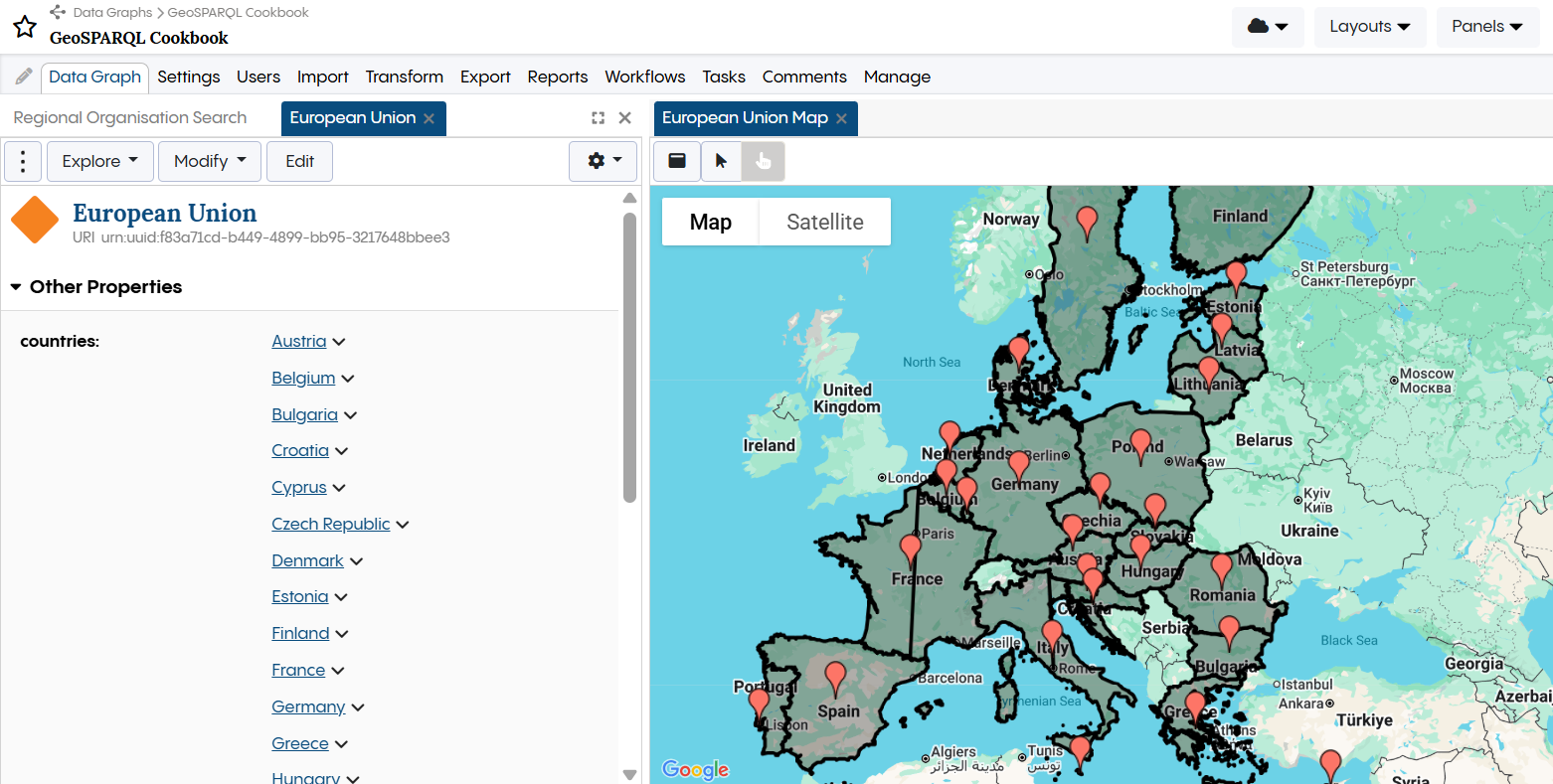The width and height of the screenshot is (1553, 784).
Task: Expand the European Union panel to fullscreen
Action: pyautogui.click(x=598, y=117)
